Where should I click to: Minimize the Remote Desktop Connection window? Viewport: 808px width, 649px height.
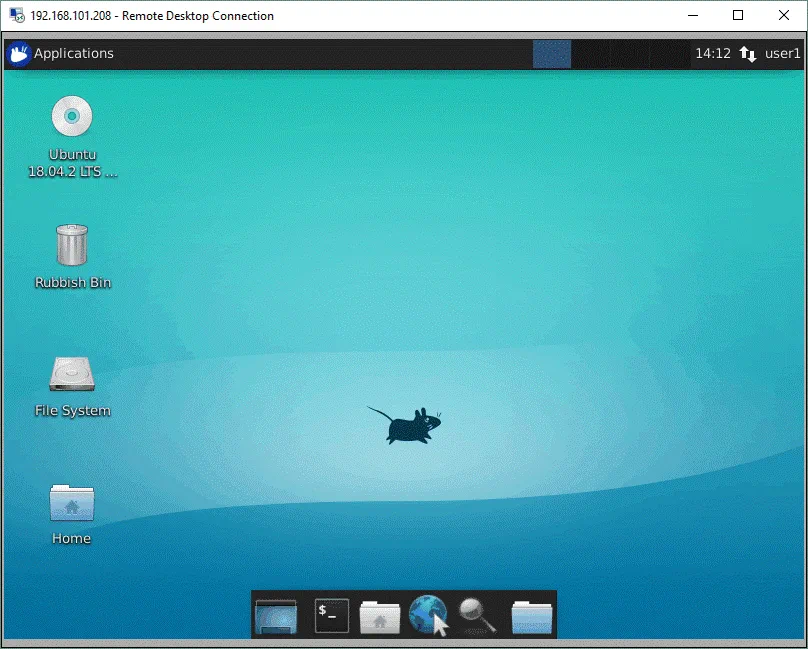[x=692, y=15]
